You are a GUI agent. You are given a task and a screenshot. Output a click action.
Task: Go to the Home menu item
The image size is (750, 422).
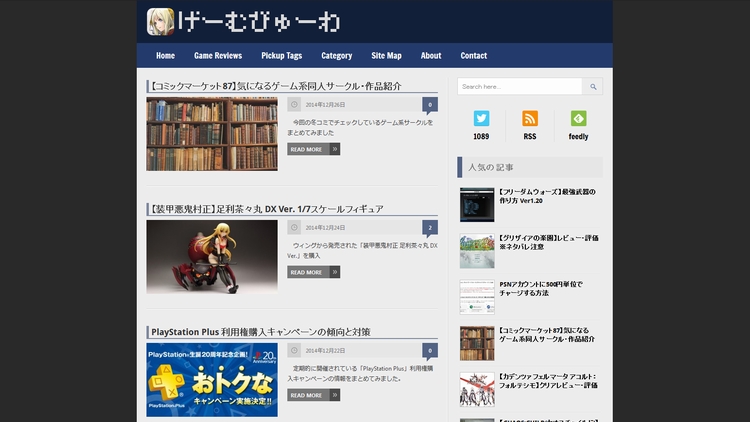pos(165,56)
